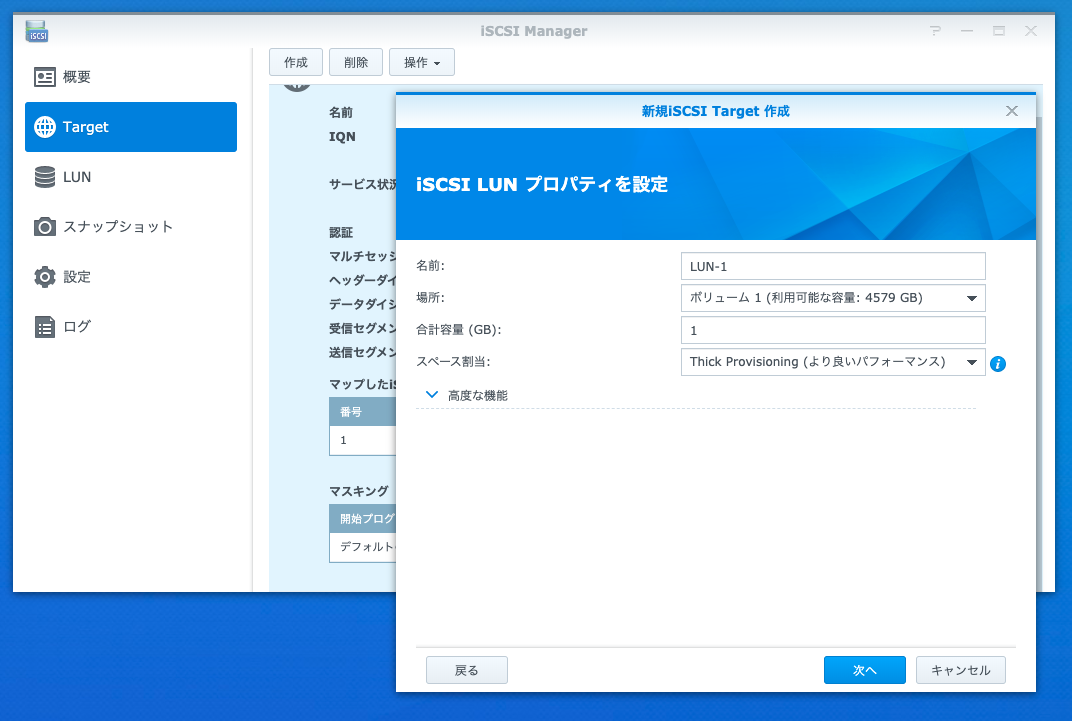This screenshot has height=721, width=1072.
Task: Click the 高度な機能 label text
Action: 478,396
